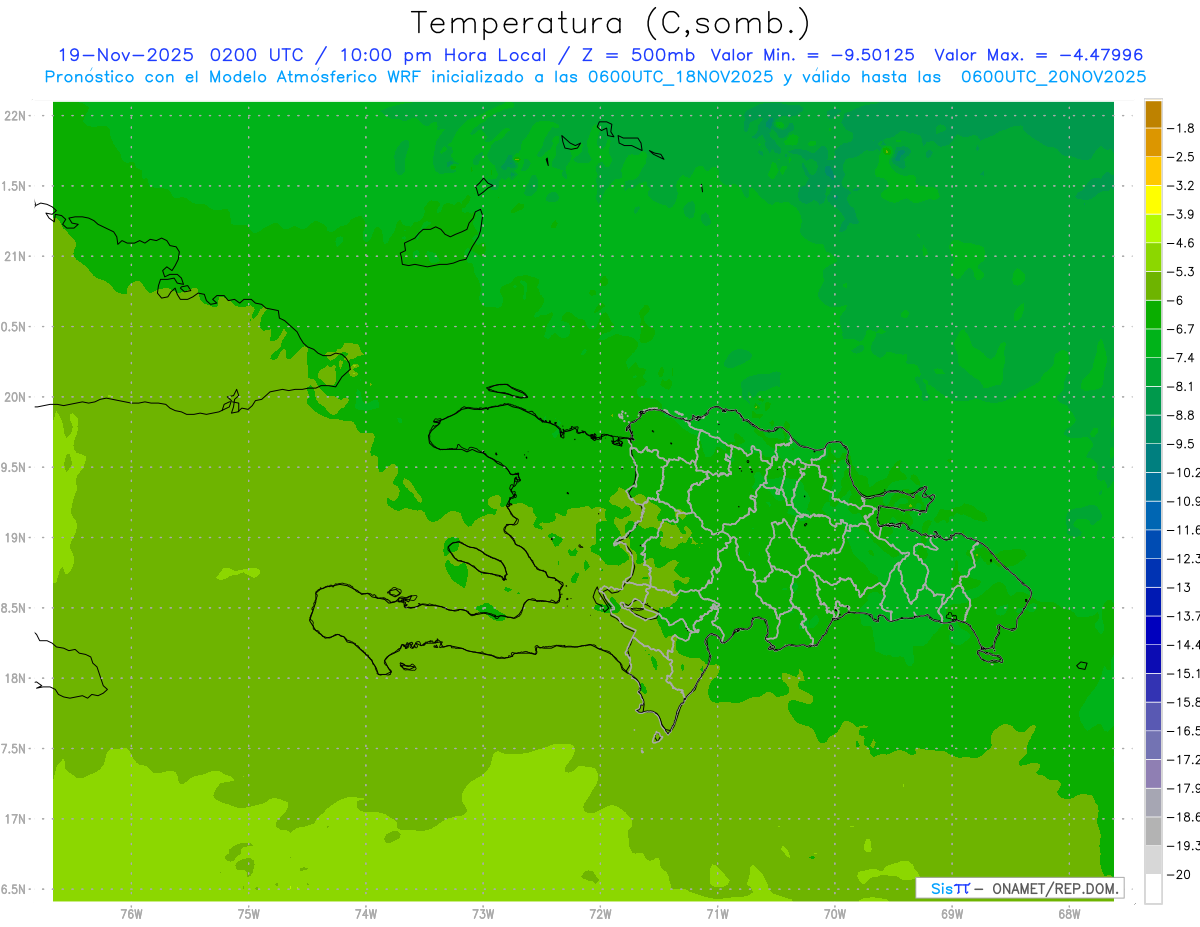Click the 'Valor Max. = -4.47996' readout
1200x927 pixels.
(x=1039, y=55)
